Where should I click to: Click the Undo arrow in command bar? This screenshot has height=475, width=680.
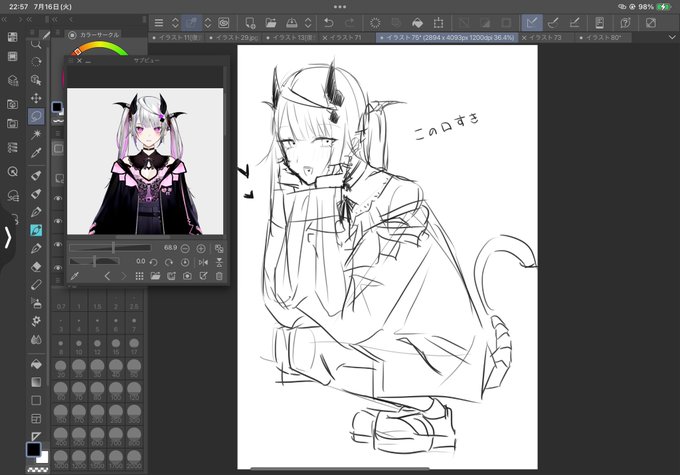[x=329, y=23]
